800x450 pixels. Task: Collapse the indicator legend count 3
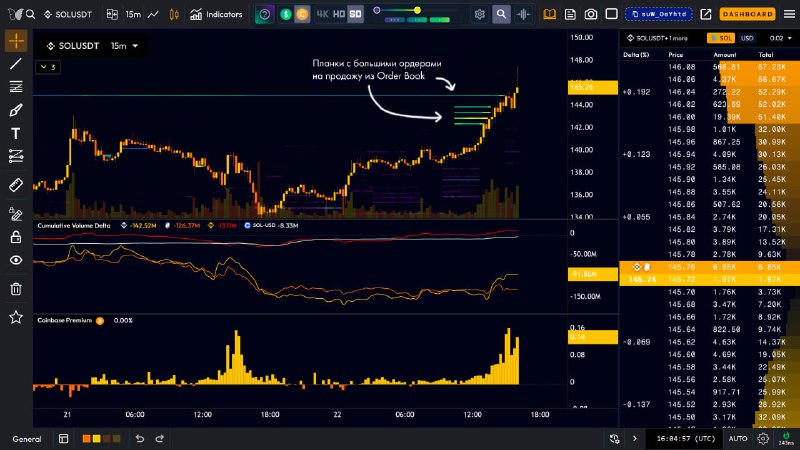[x=48, y=67]
